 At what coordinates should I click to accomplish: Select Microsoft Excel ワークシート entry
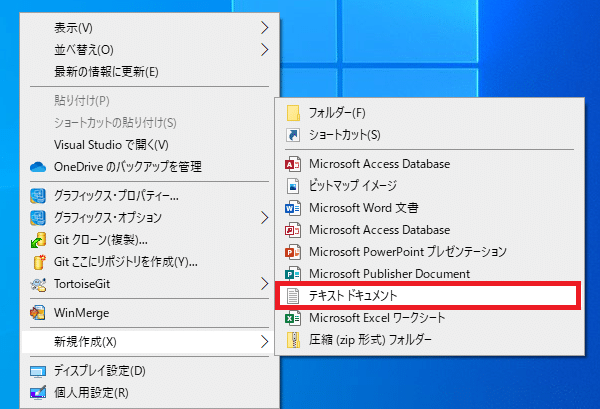coord(430,318)
